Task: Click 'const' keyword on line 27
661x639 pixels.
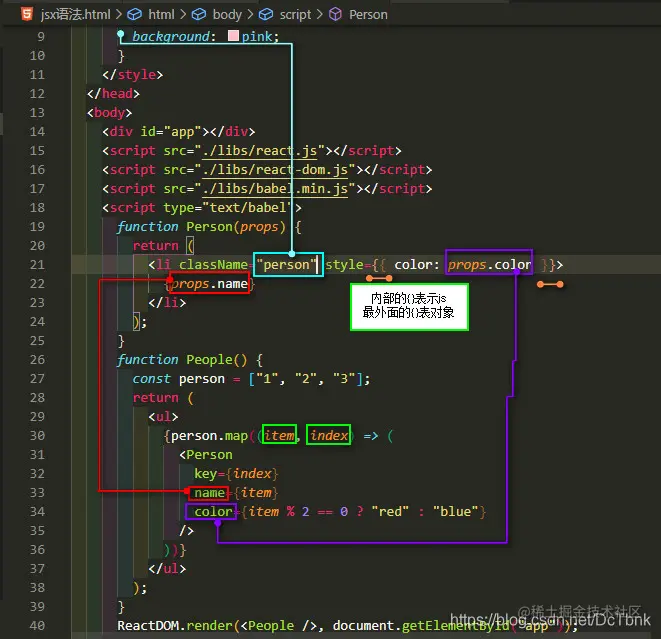Action: pyautogui.click(x=152, y=379)
